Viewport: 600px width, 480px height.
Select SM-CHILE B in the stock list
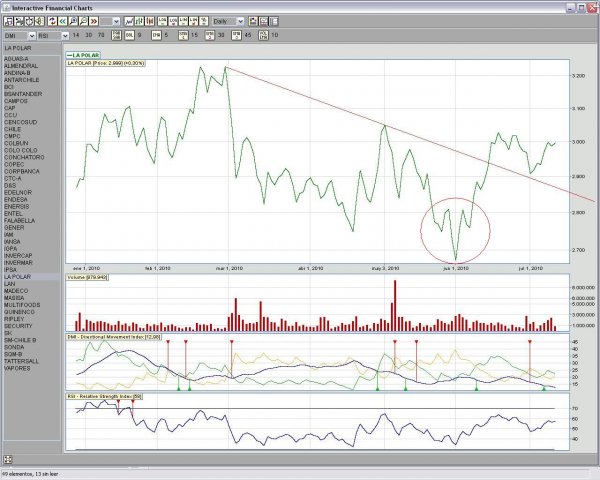20,340
